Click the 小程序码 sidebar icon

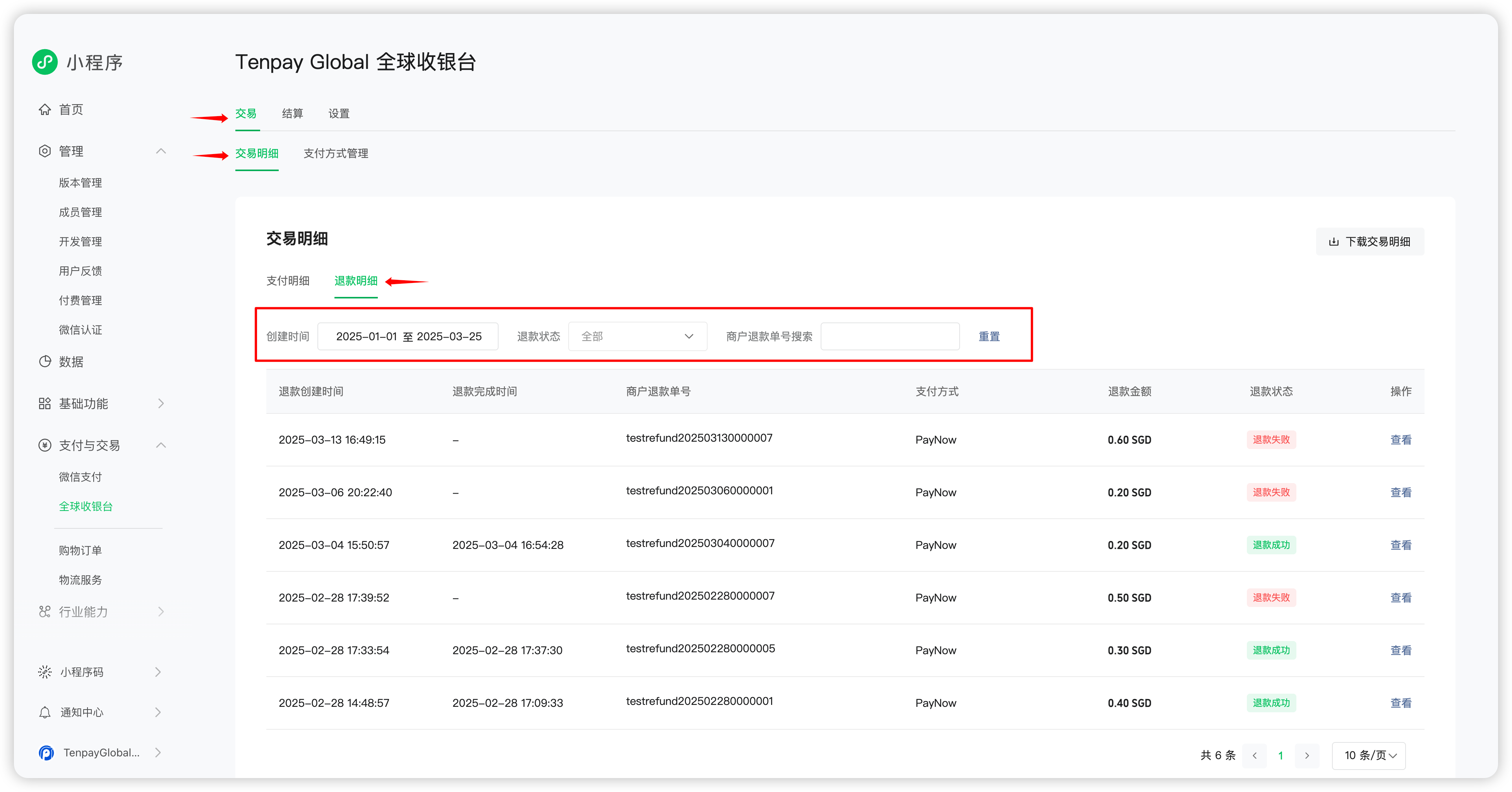click(45, 672)
